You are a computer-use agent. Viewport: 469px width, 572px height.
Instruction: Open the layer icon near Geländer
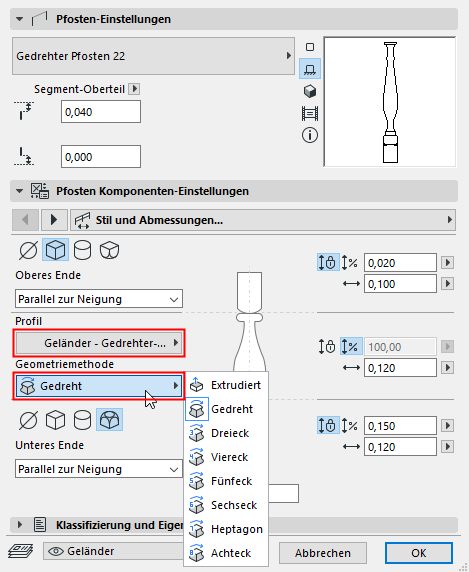(21, 551)
